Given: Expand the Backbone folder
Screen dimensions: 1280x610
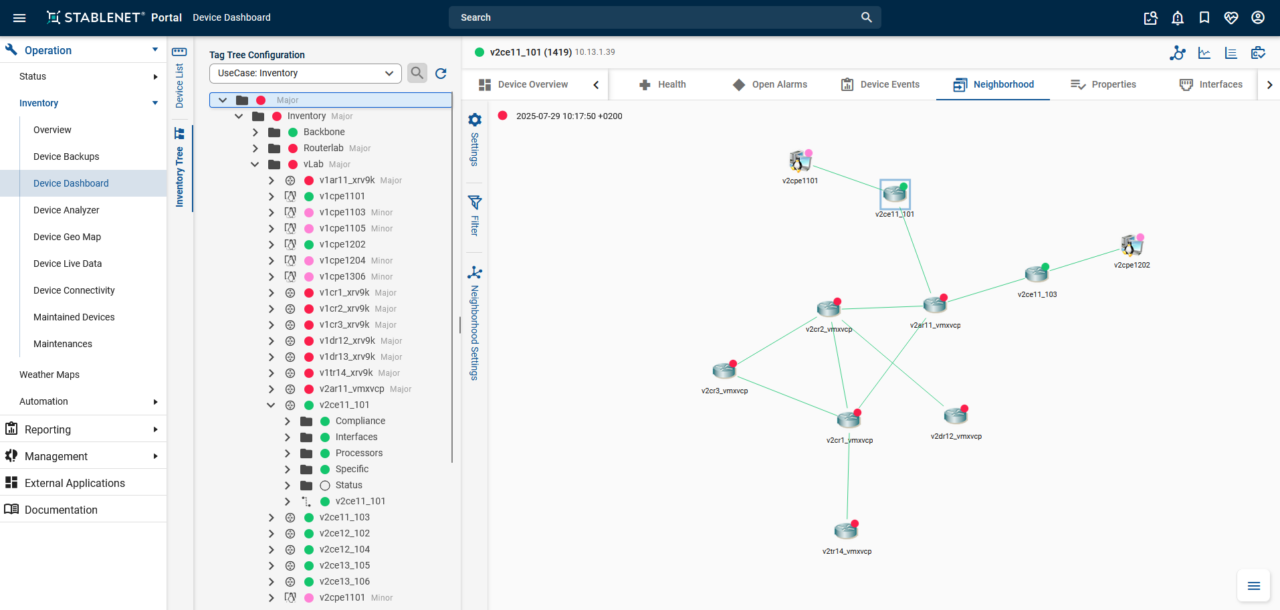Looking at the screenshot, I should click(255, 132).
